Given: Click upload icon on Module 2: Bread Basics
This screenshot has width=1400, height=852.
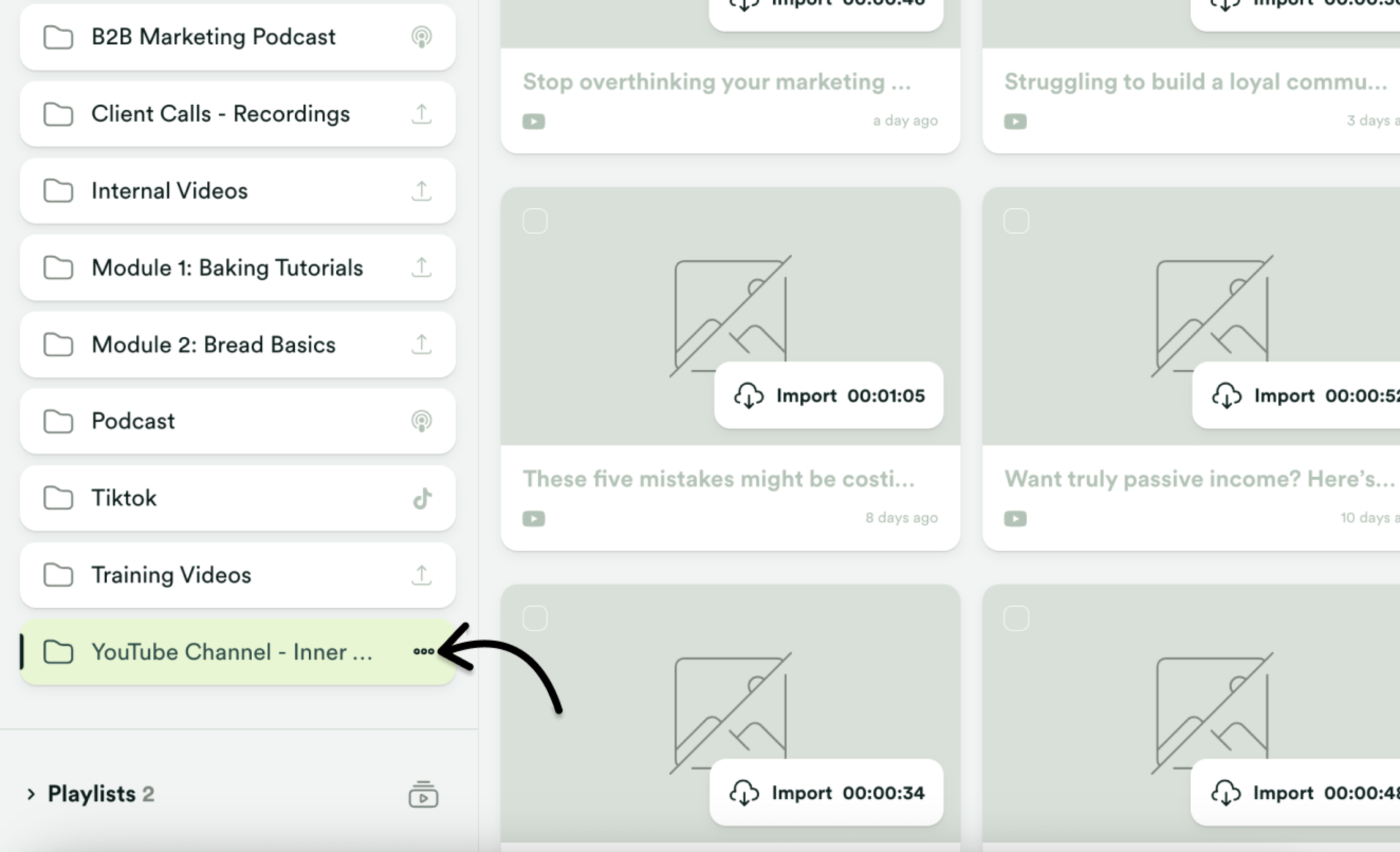Looking at the screenshot, I should [x=421, y=345].
